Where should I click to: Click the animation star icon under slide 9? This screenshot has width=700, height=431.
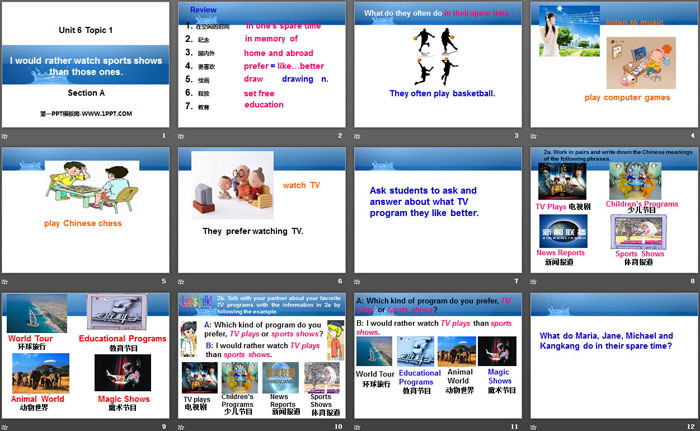[5, 427]
